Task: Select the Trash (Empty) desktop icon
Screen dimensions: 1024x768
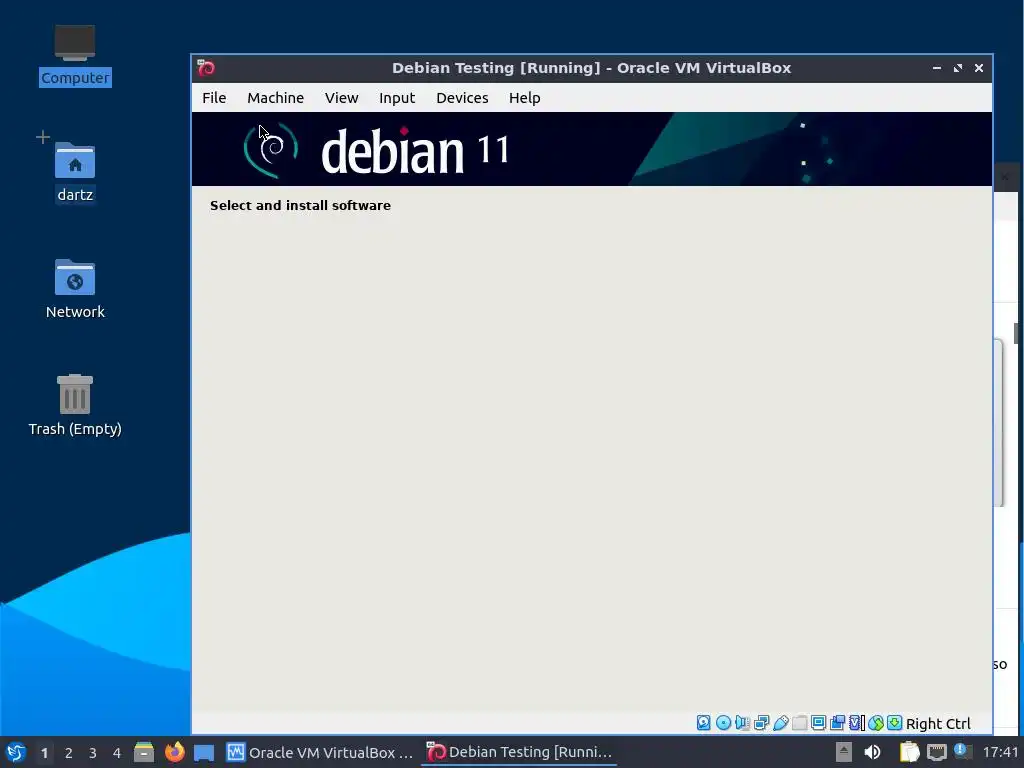Action: (74, 405)
